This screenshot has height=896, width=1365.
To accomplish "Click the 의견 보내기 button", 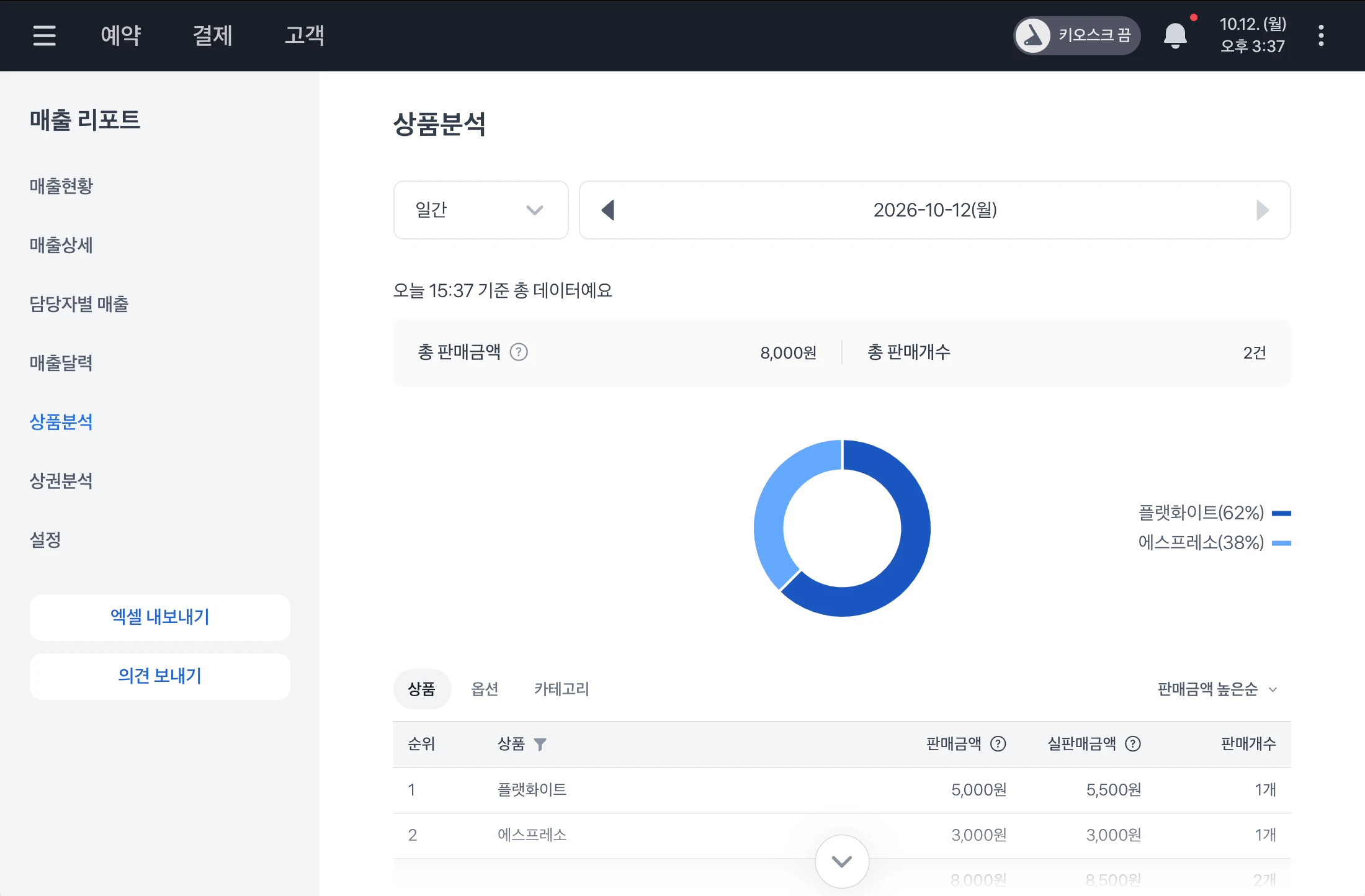I will (160, 676).
